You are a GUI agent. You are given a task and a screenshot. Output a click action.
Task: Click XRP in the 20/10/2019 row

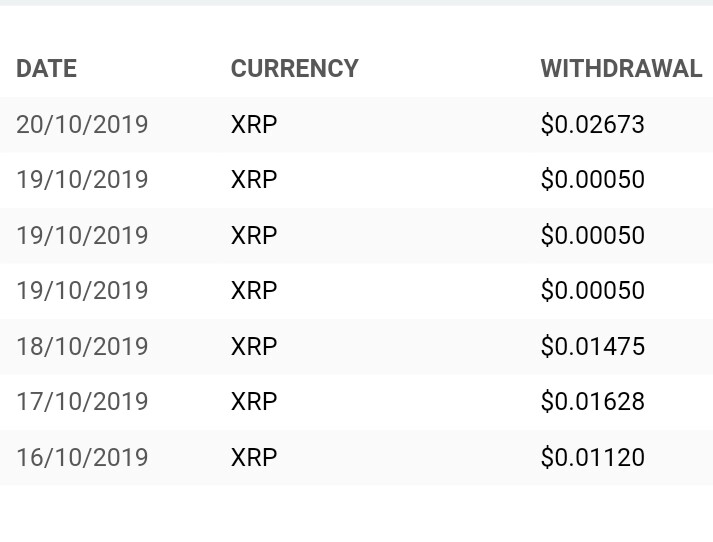point(254,125)
